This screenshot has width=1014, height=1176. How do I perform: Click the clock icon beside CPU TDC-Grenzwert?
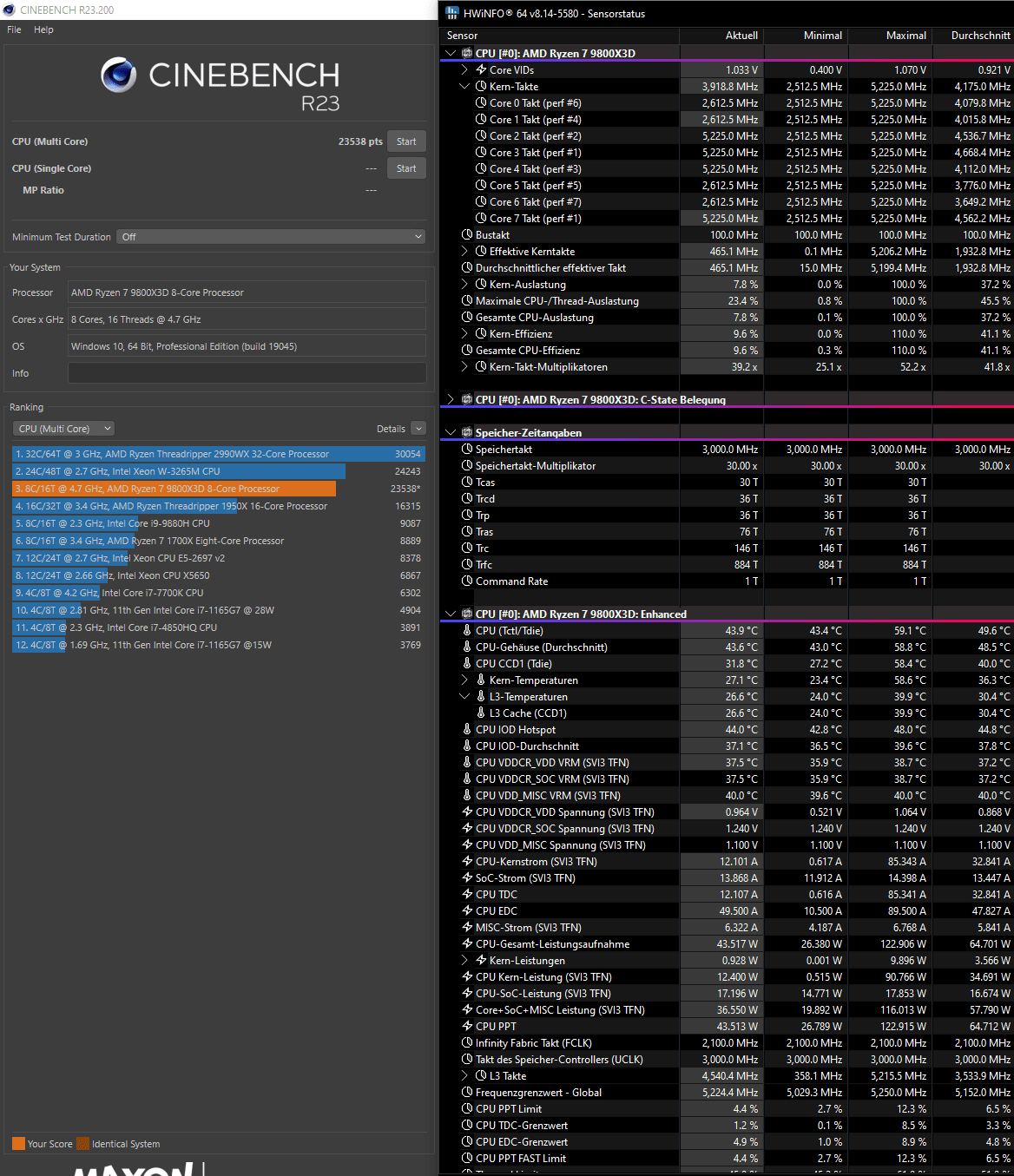(467, 1125)
